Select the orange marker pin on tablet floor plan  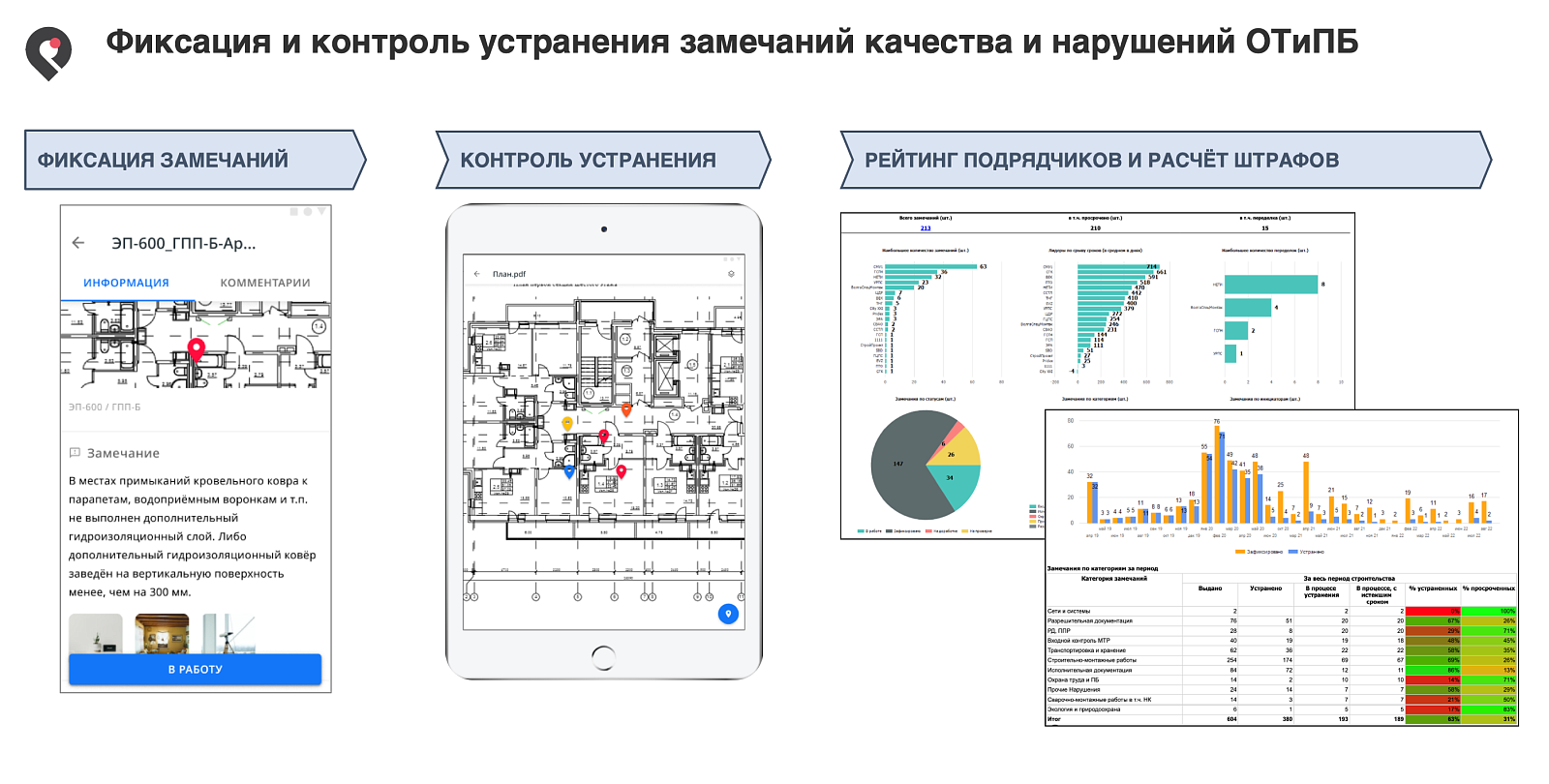coord(626,410)
